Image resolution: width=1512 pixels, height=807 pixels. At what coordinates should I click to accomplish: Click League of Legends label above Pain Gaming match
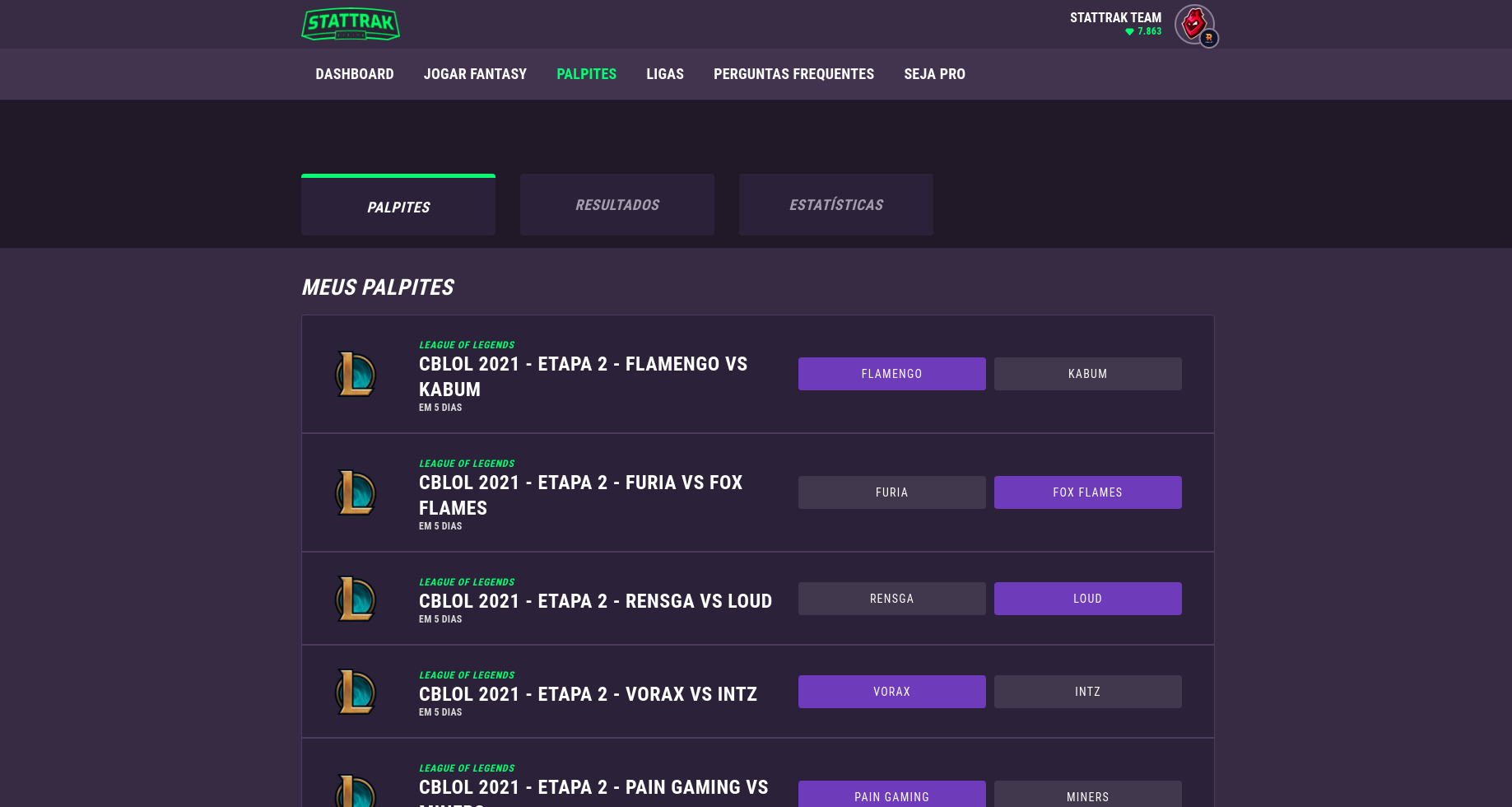click(467, 768)
